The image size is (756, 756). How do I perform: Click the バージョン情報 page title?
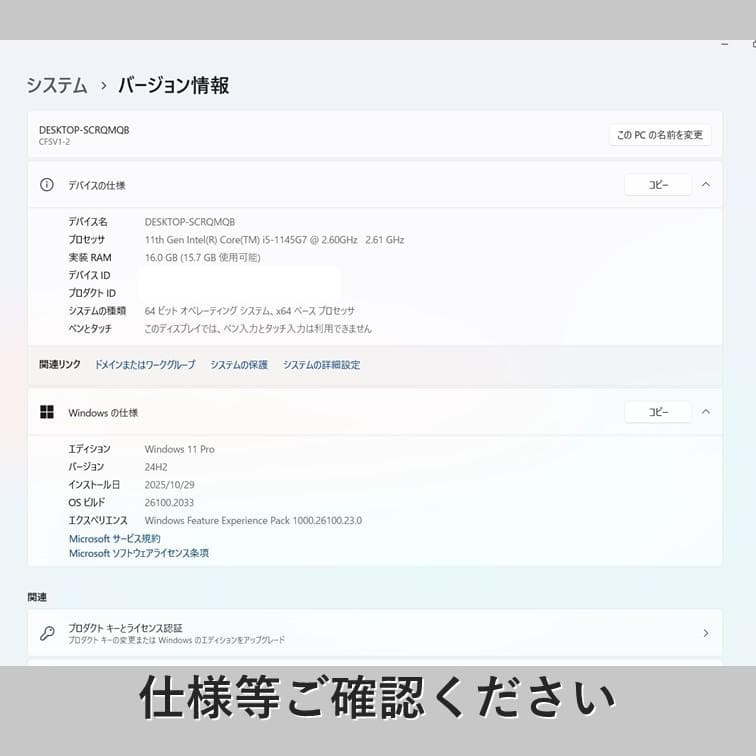174,85
